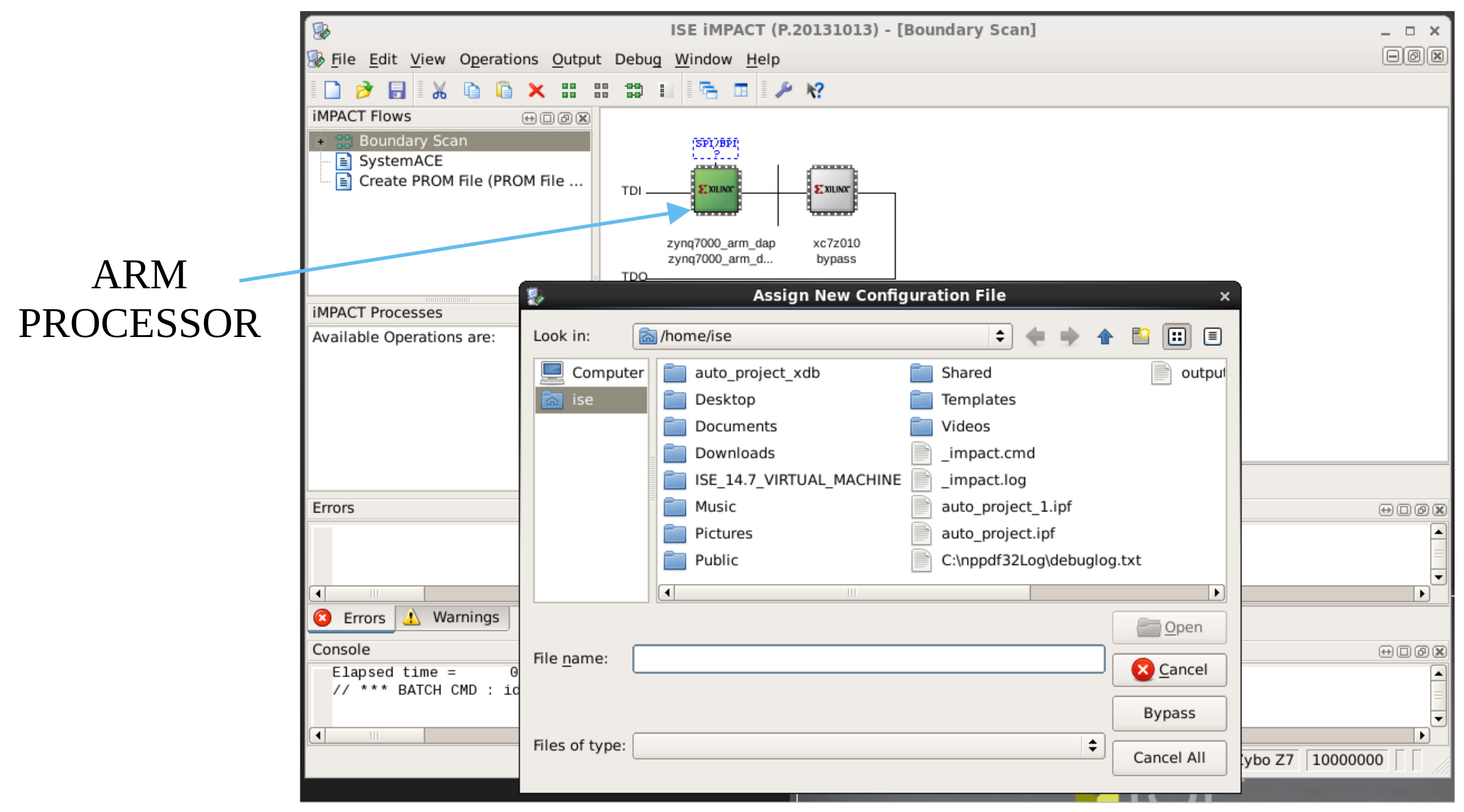Open the File menu
This screenshot has height=812, width=1464.
[x=343, y=59]
